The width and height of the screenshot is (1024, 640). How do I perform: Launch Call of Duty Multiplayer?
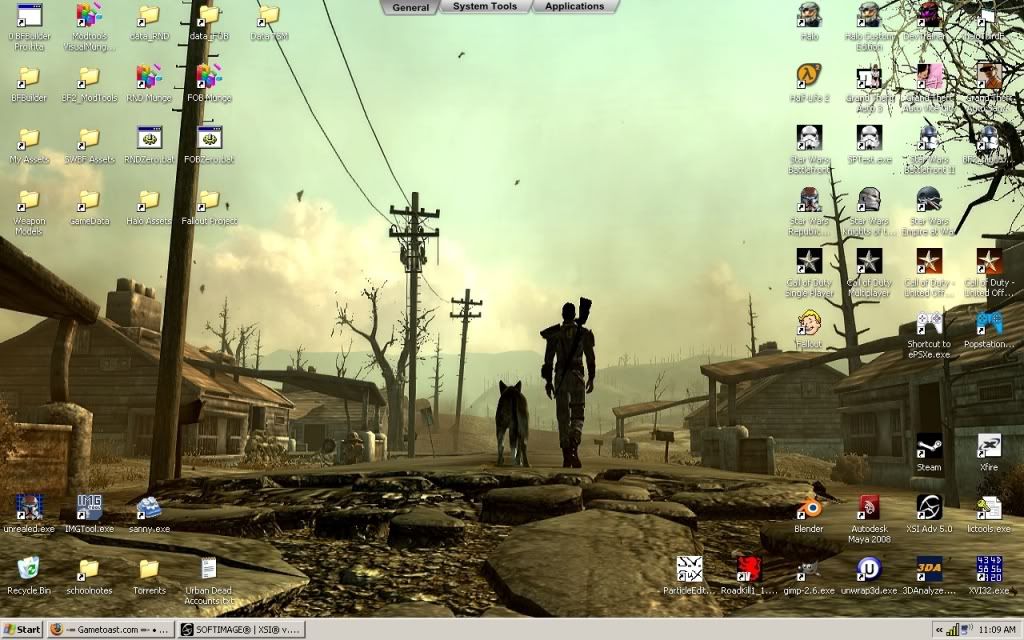(869, 272)
